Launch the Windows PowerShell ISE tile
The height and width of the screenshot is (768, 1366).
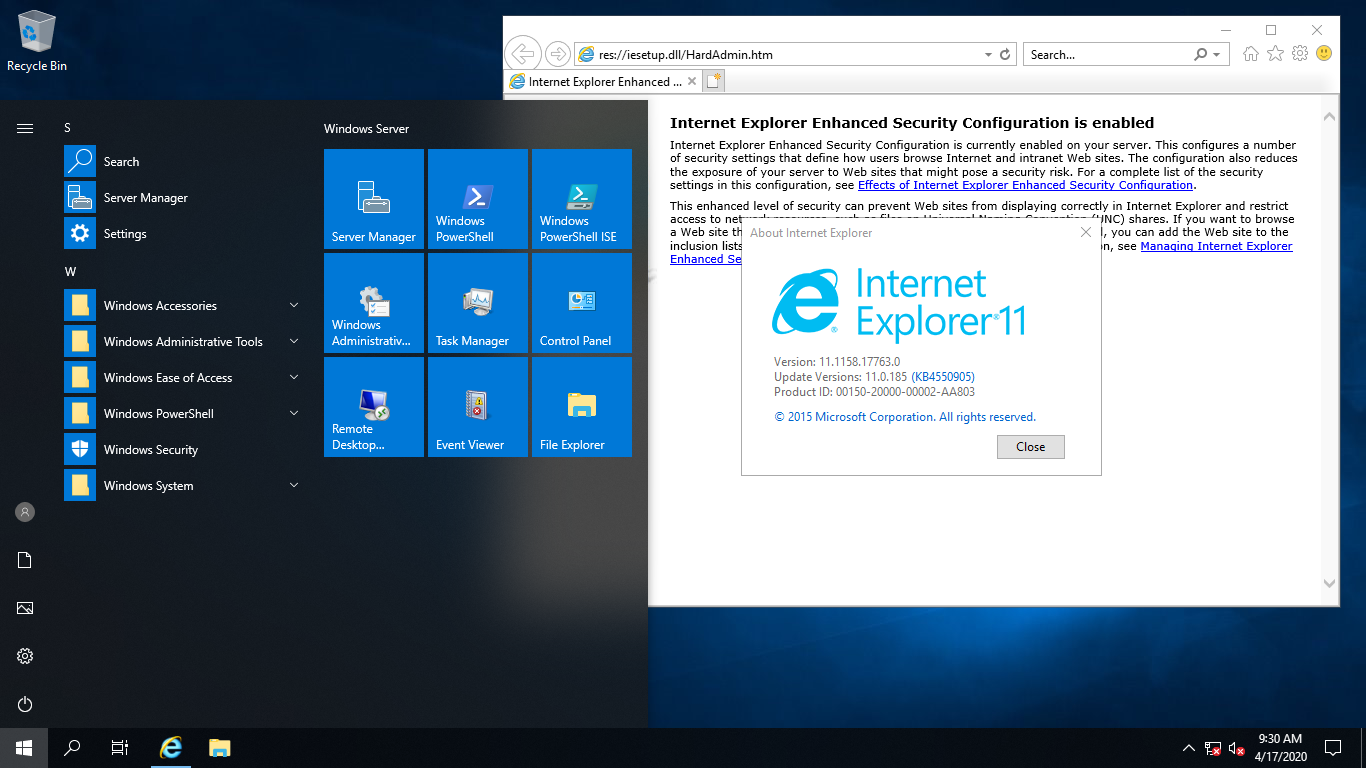click(x=582, y=199)
